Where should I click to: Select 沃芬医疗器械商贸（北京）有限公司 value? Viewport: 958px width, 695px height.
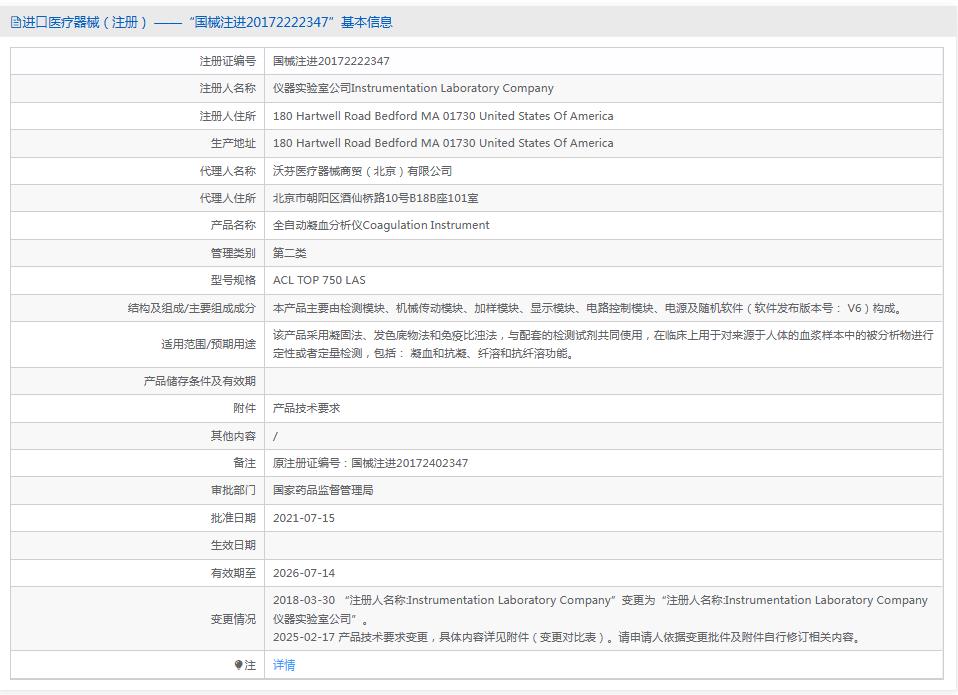pos(362,171)
